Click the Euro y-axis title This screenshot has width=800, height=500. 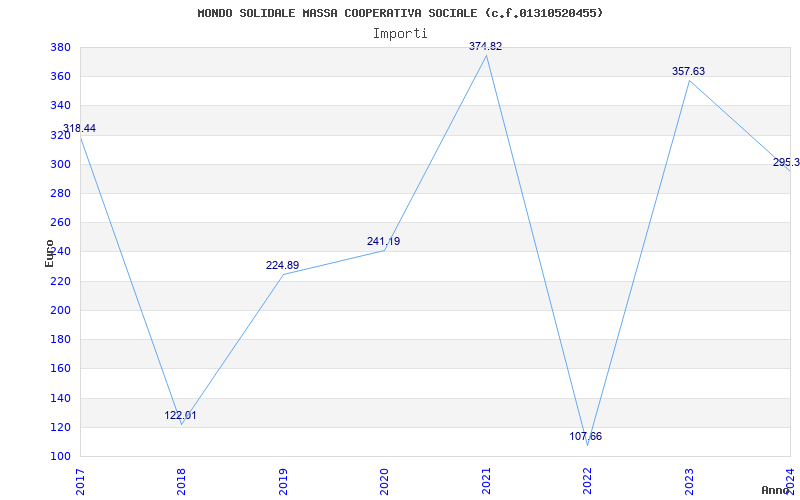49,253
